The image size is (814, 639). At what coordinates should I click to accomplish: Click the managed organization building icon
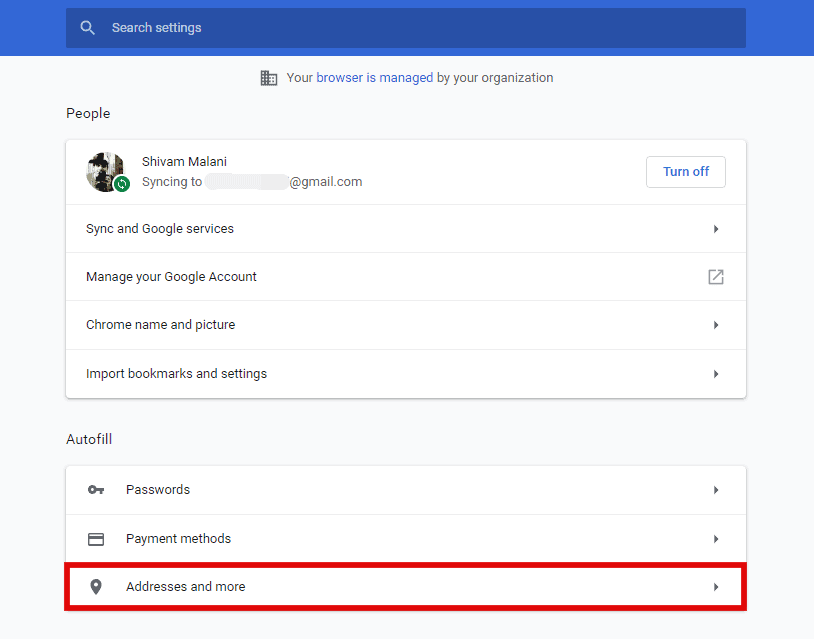(268, 78)
